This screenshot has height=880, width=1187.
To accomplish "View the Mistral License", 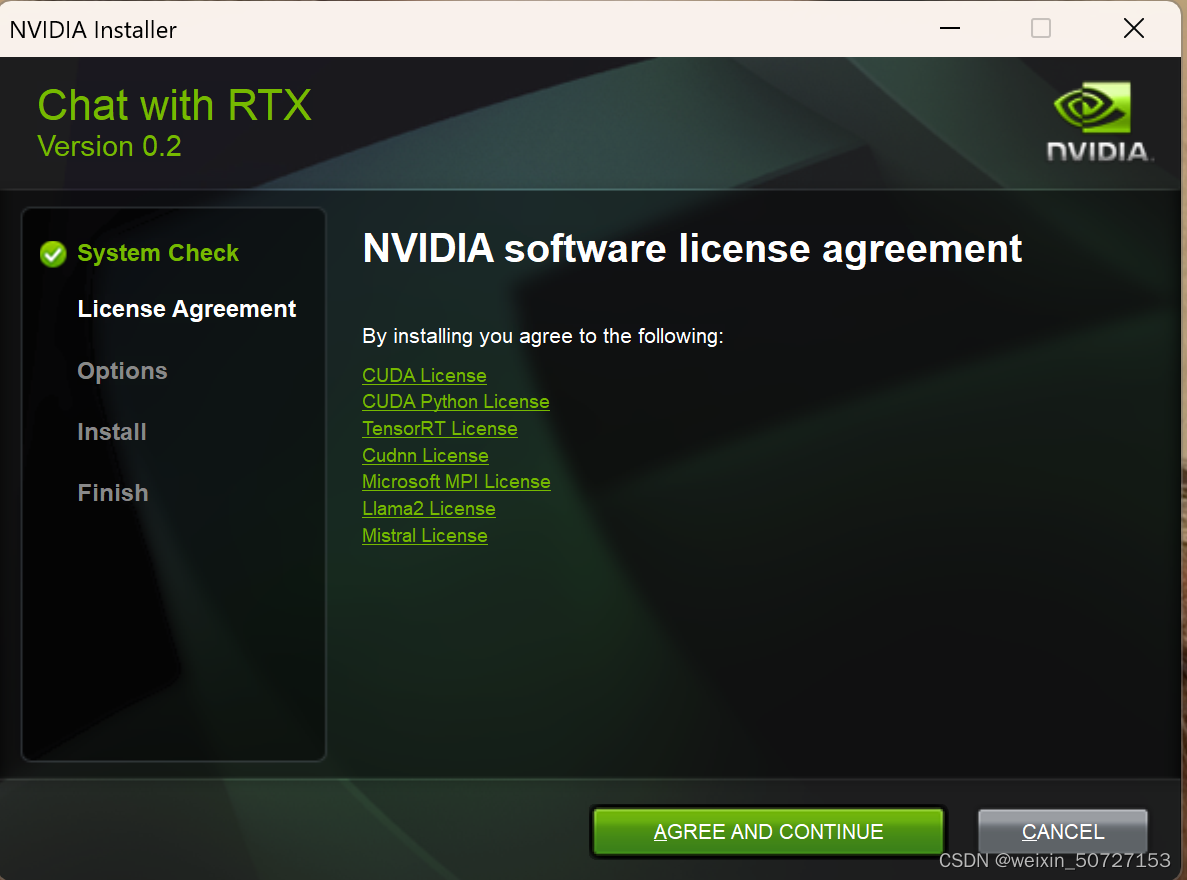I will [425, 536].
